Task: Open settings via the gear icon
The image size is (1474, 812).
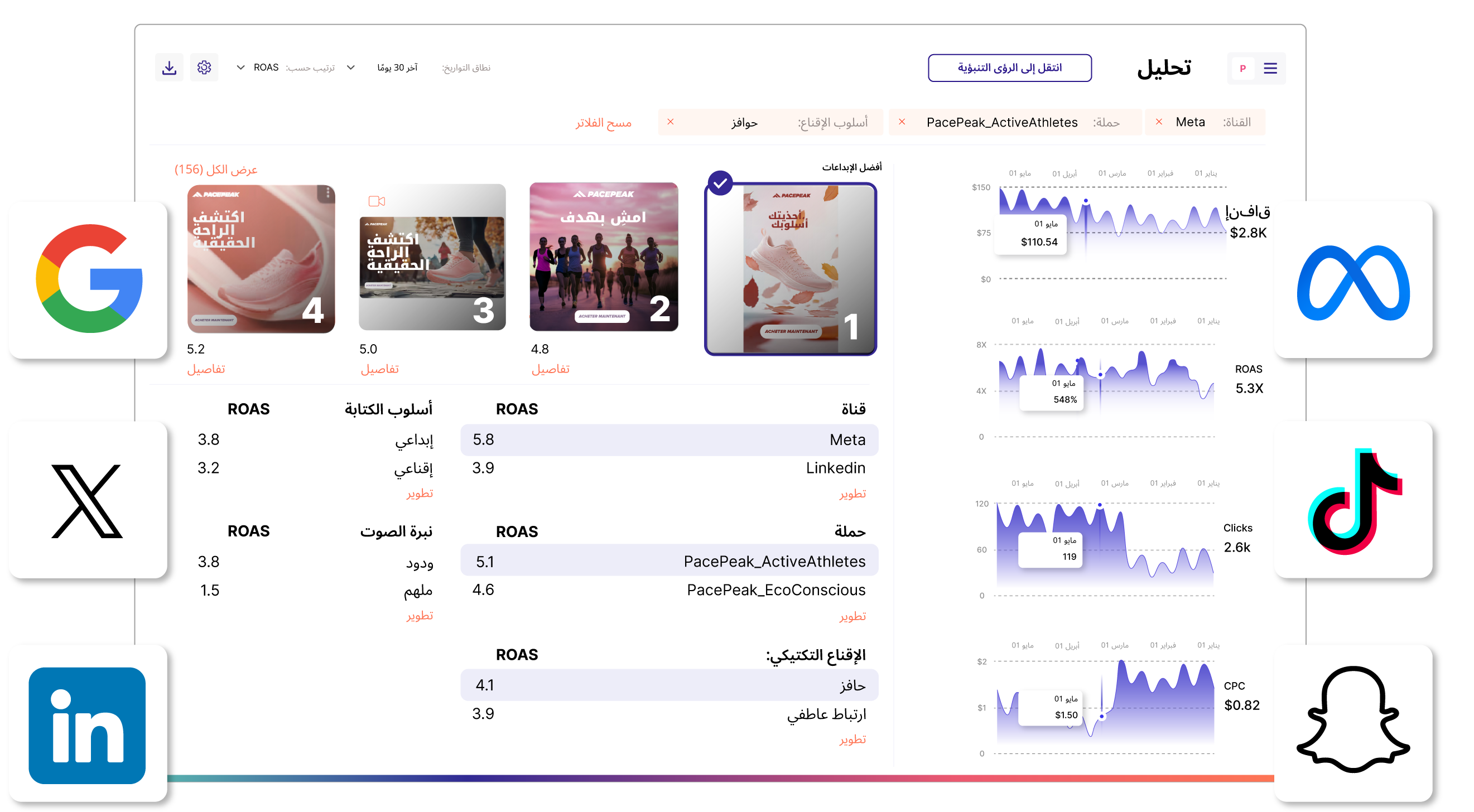Action: point(204,67)
